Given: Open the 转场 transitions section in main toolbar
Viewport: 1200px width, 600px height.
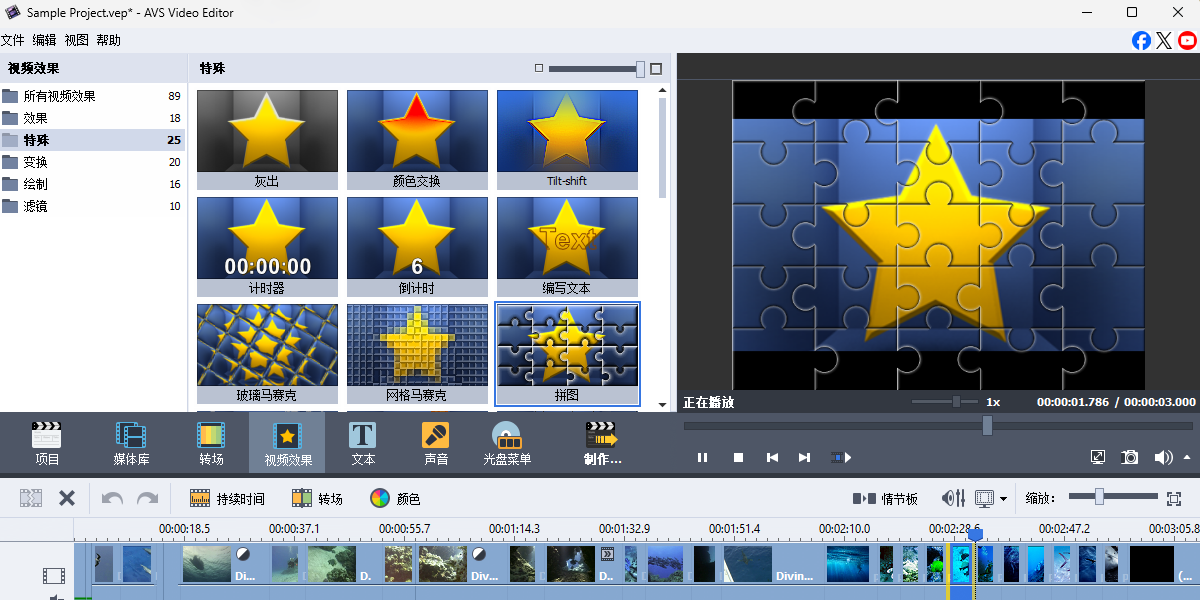Looking at the screenshot, I should pyautogui.click(x=211, y=444).
